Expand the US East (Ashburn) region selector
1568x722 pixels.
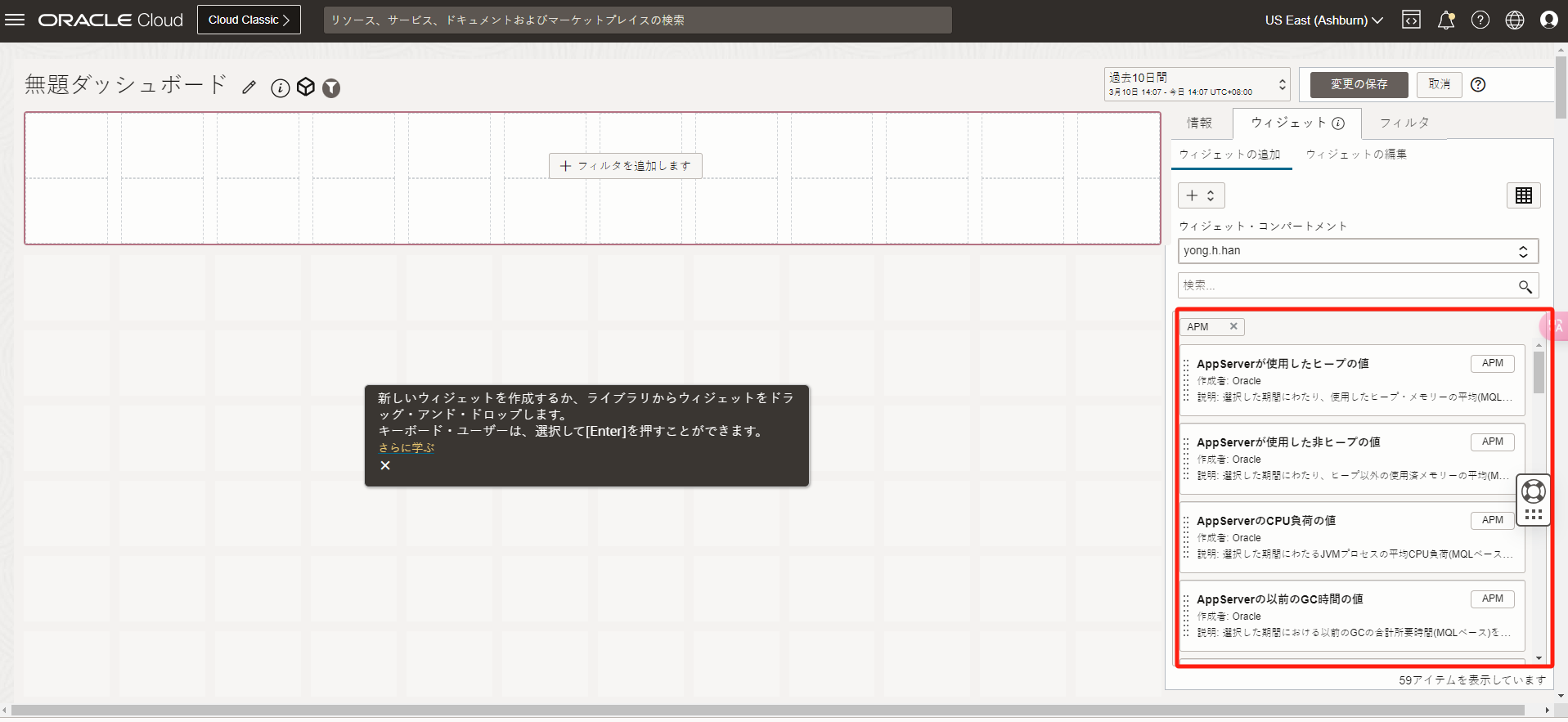[1323, 20]
